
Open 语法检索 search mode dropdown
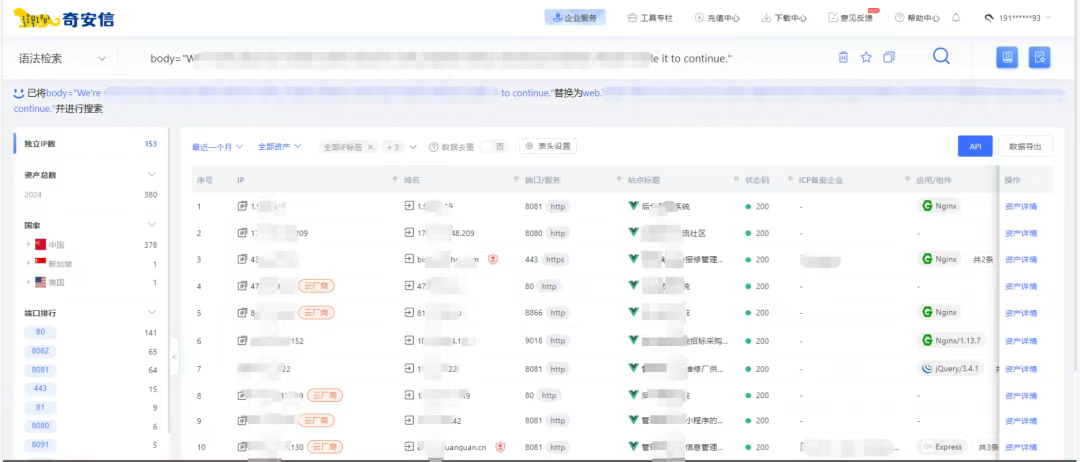point(63,59)
